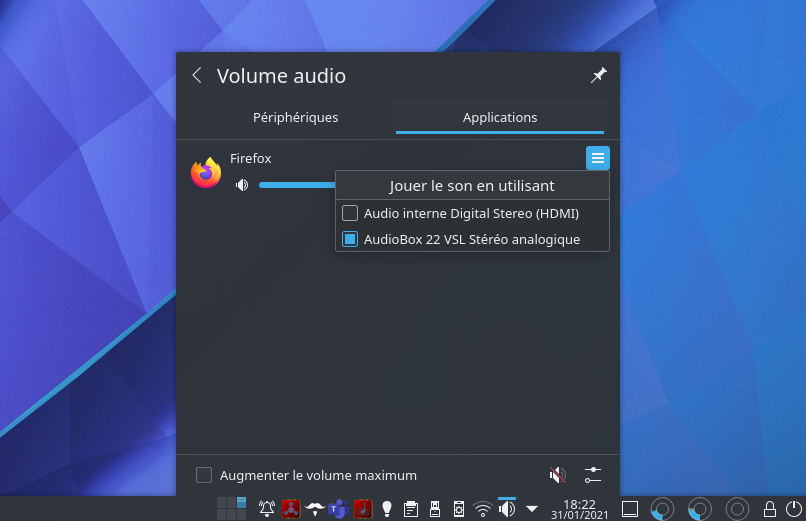Click the red molecule tray icon
Screen dimensions: 806x521
click(291, 509)
